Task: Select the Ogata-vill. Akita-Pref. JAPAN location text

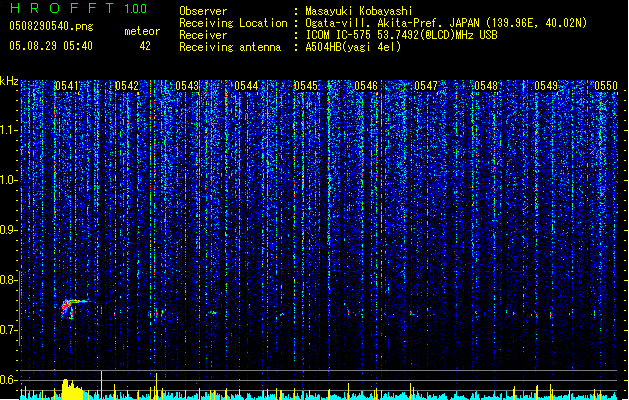Action: [x=446, y=23]
